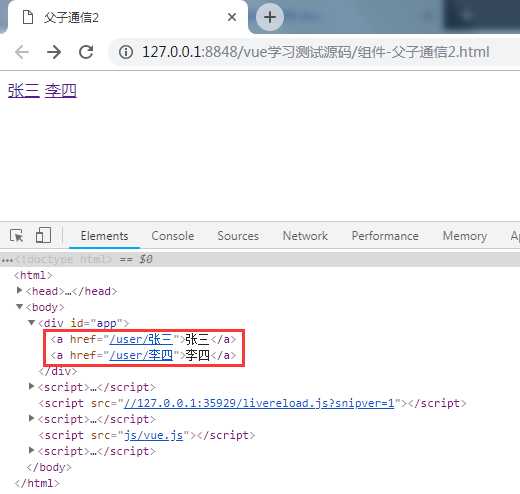Viewport: 520px width, 494px height.
Task: Open the /user/李四 href link in DOM
Action: [x=141, y=355]
